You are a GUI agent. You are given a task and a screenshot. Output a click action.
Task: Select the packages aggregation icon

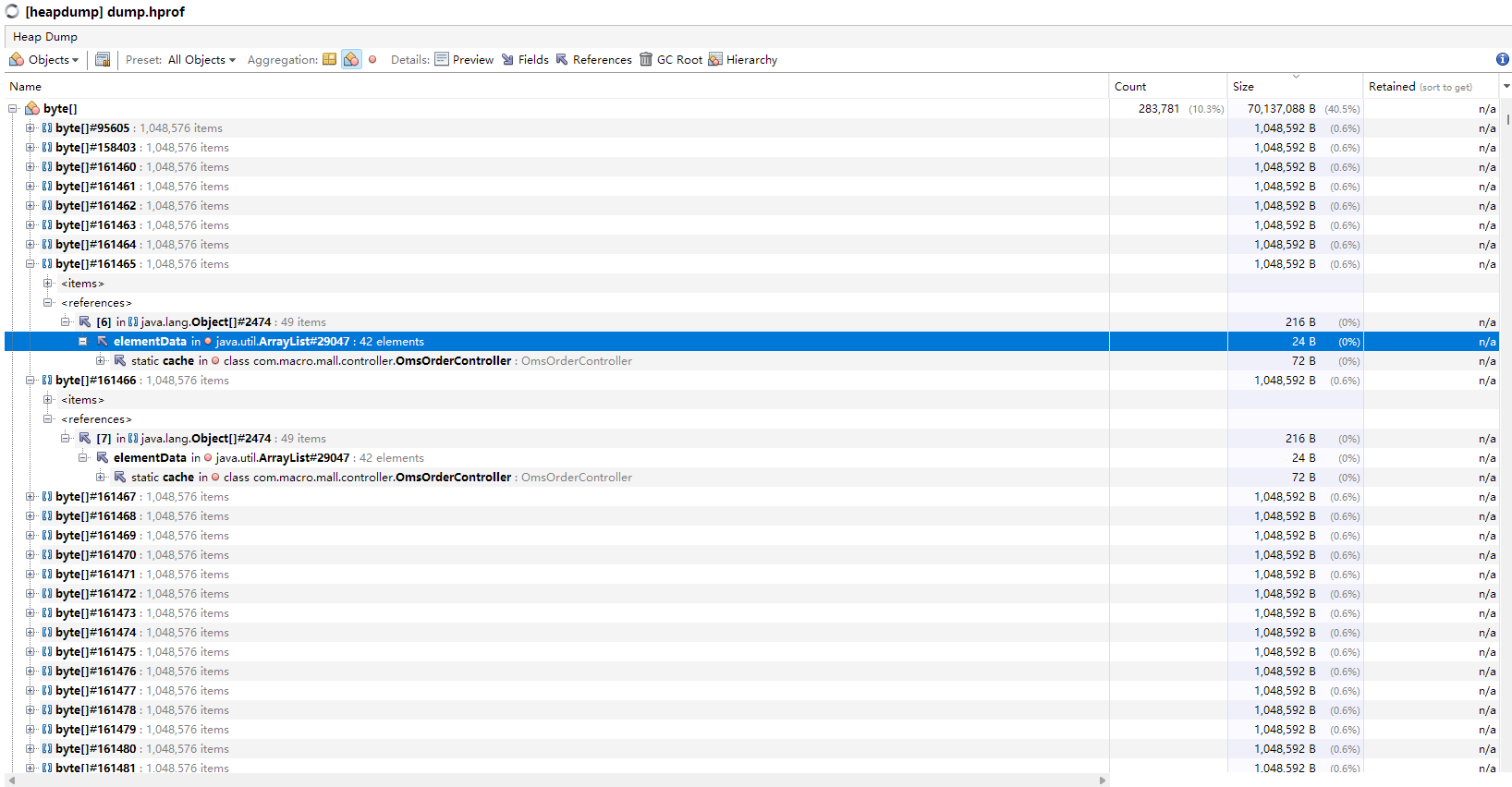pos(329,59)
